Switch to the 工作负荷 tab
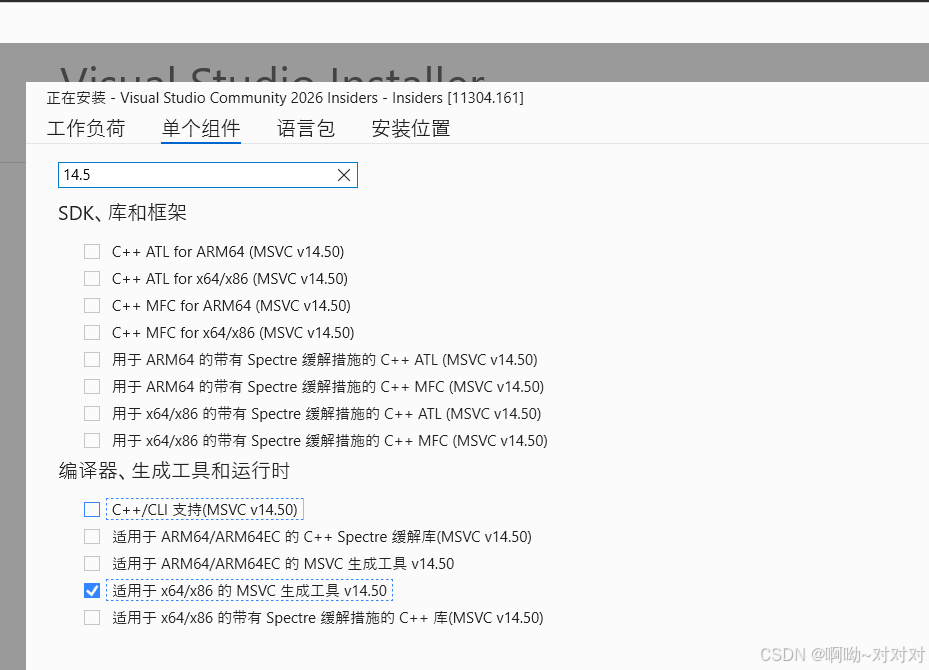Viewport: 929px width, 670px height. pos(86,128)
